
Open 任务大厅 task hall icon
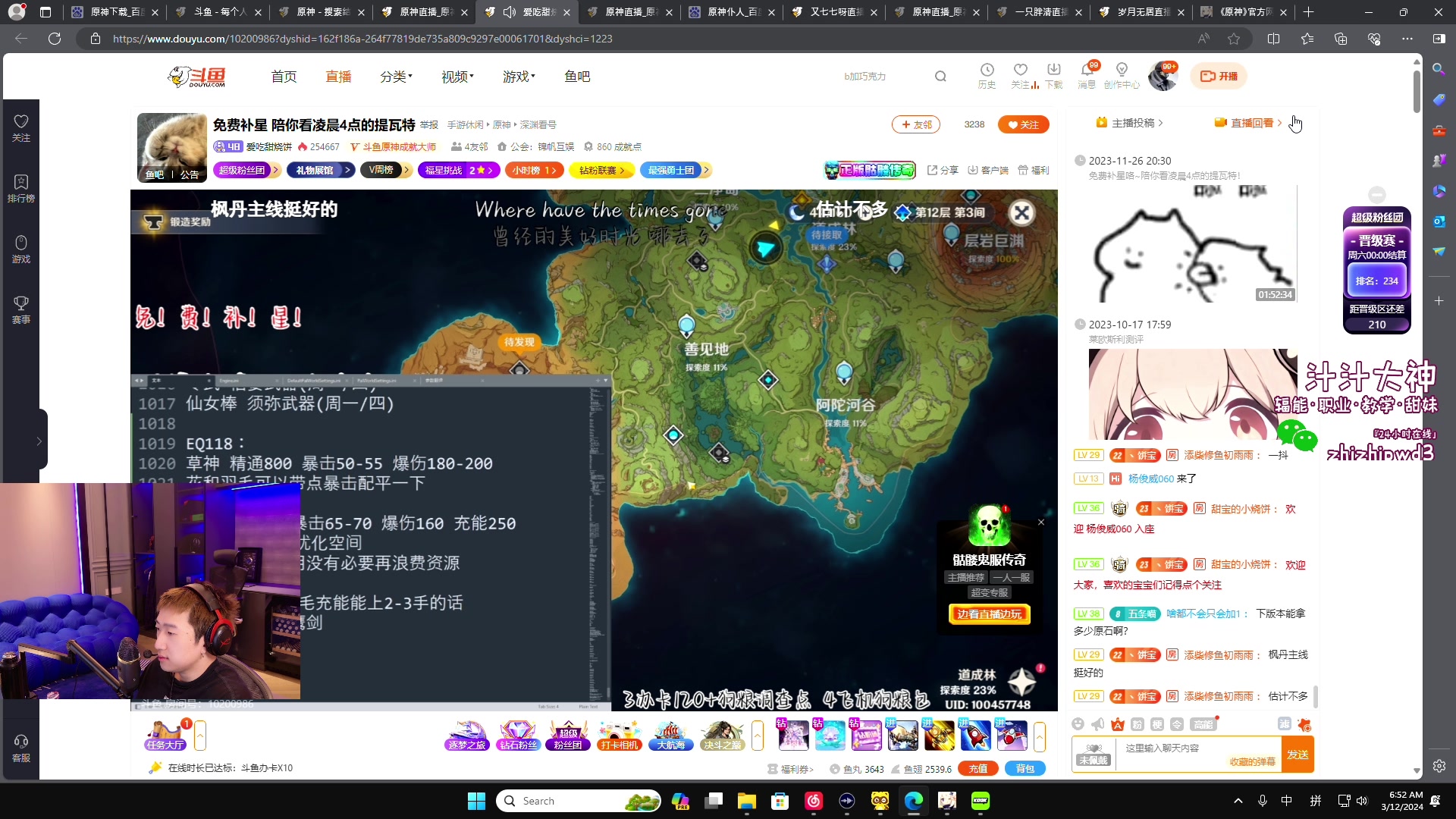[x=165, y=736]
